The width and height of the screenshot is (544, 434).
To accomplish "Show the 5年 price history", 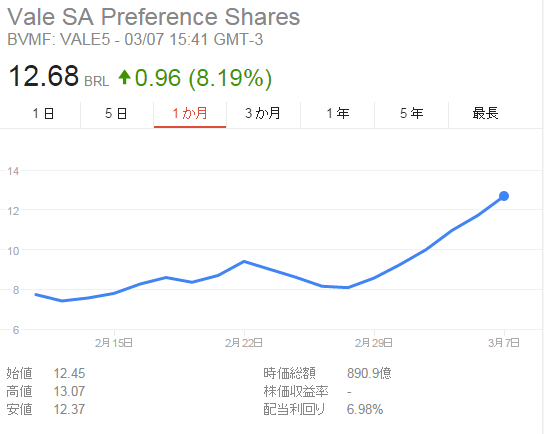I will pyautogui.click(x=411, y=114).
